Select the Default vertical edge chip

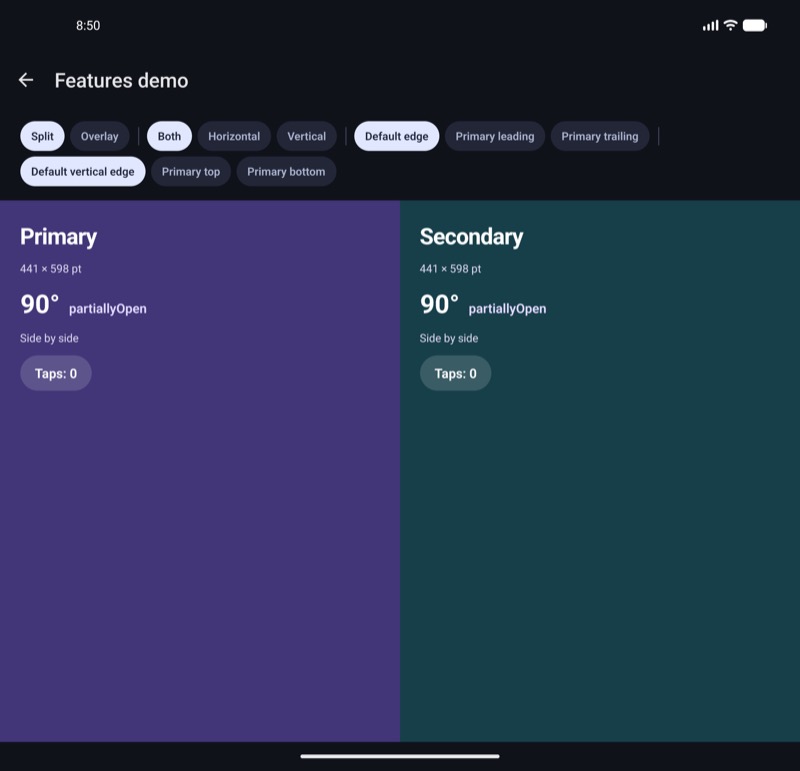(83, 171)
